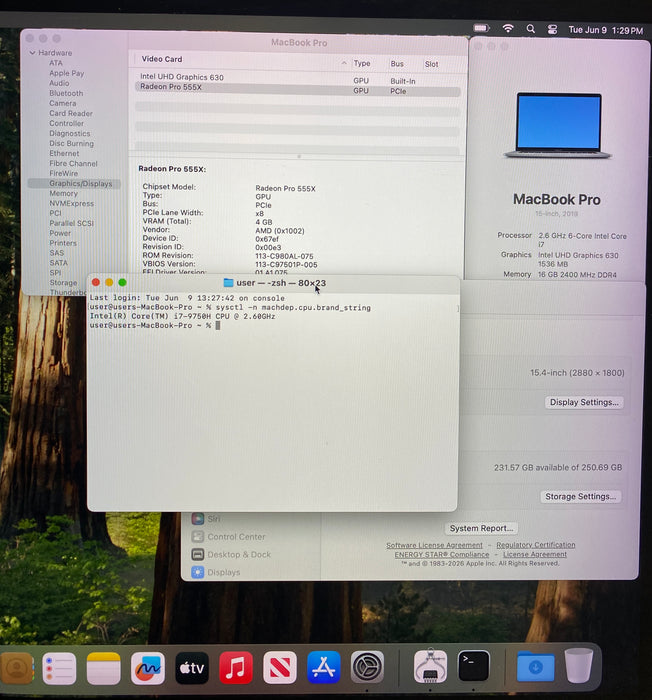
Task: Select Parallel SCSI in Hardware sidebar
Action: 71,223
